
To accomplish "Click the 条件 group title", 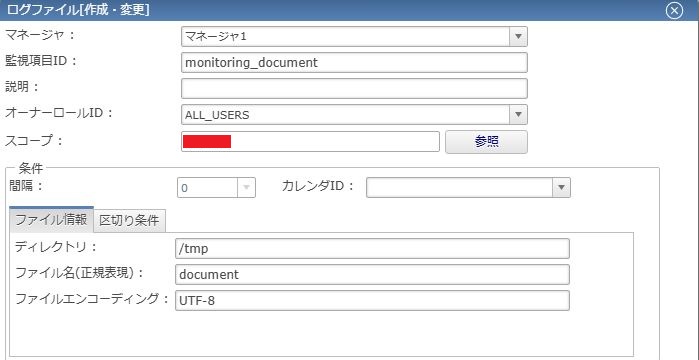I will [31, 168].
